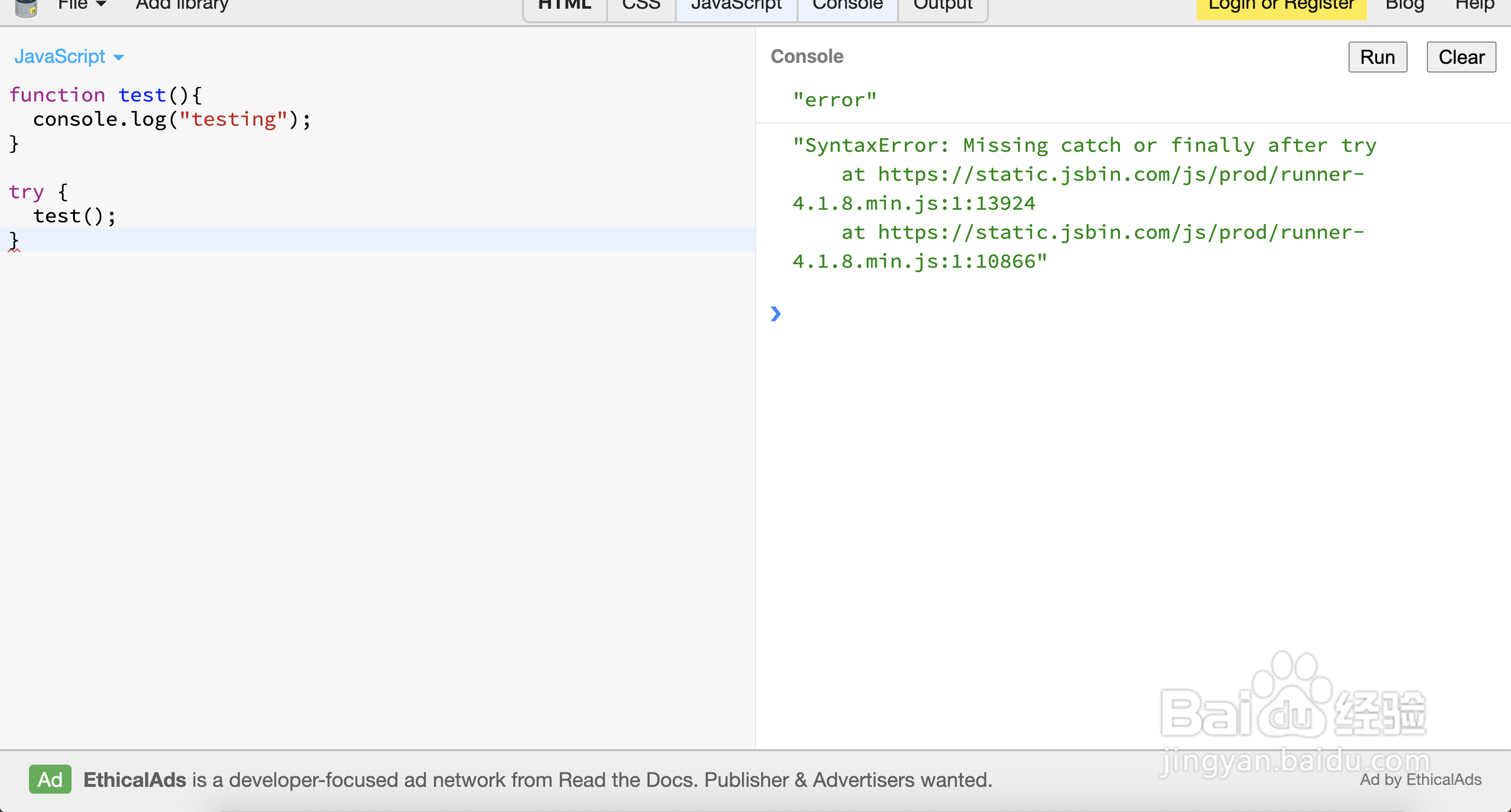Open the EthicalAds advertisement text

tap(538, 780)
